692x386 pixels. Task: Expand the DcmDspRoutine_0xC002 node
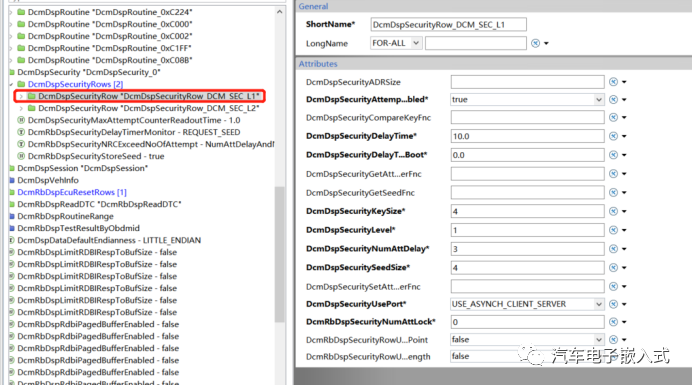pos(11,36)
